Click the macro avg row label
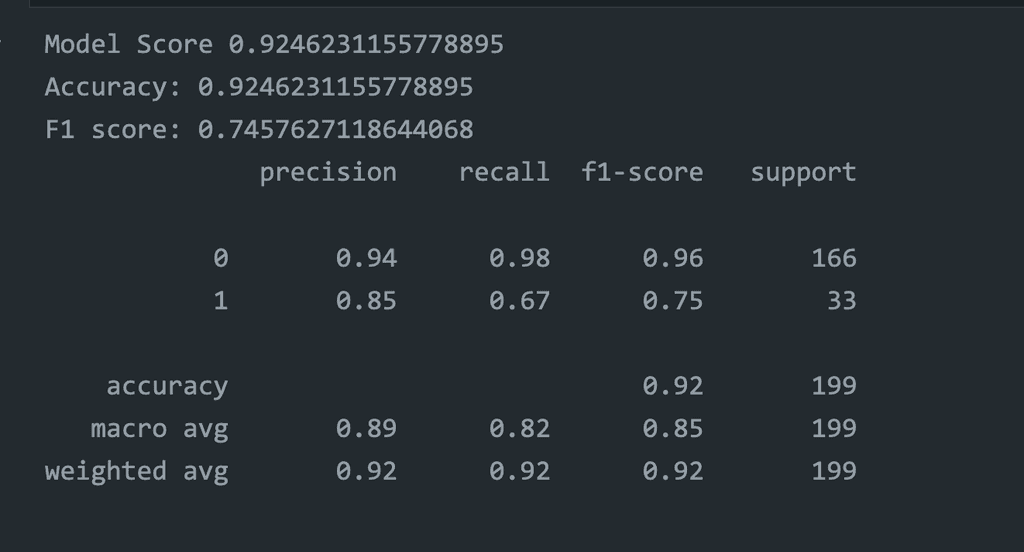Screen dimensions: 1024x552 (159, 429)
